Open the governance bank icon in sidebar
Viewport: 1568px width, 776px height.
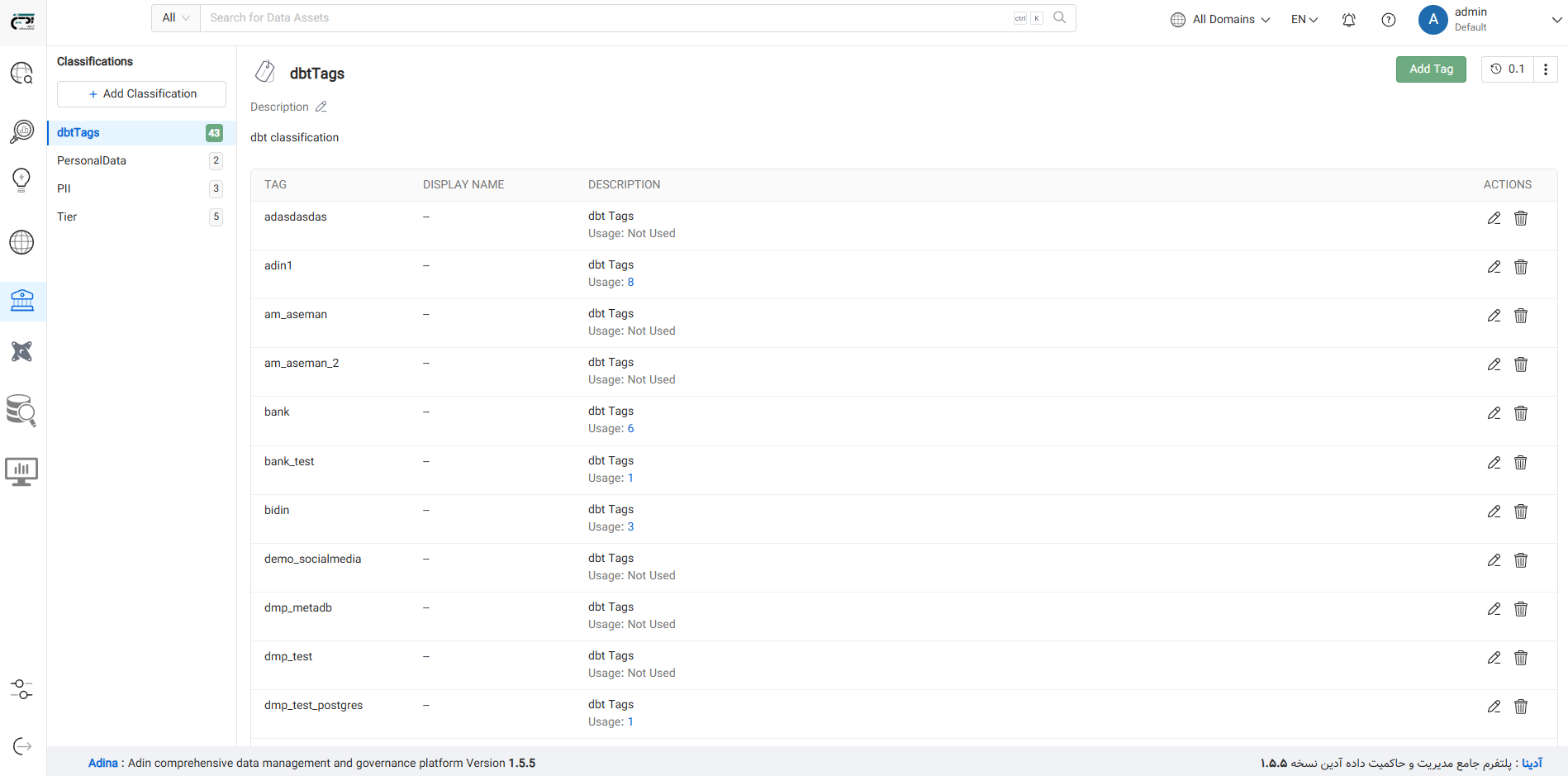pos(22,300)
